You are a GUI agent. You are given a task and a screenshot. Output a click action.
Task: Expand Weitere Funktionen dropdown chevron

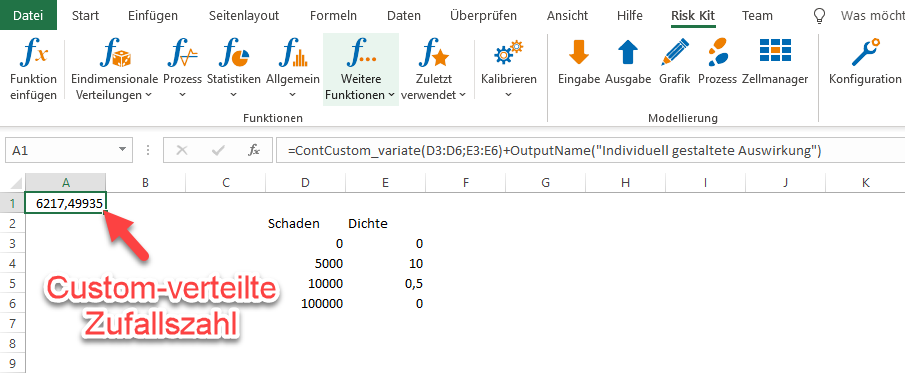click(391, 95)
